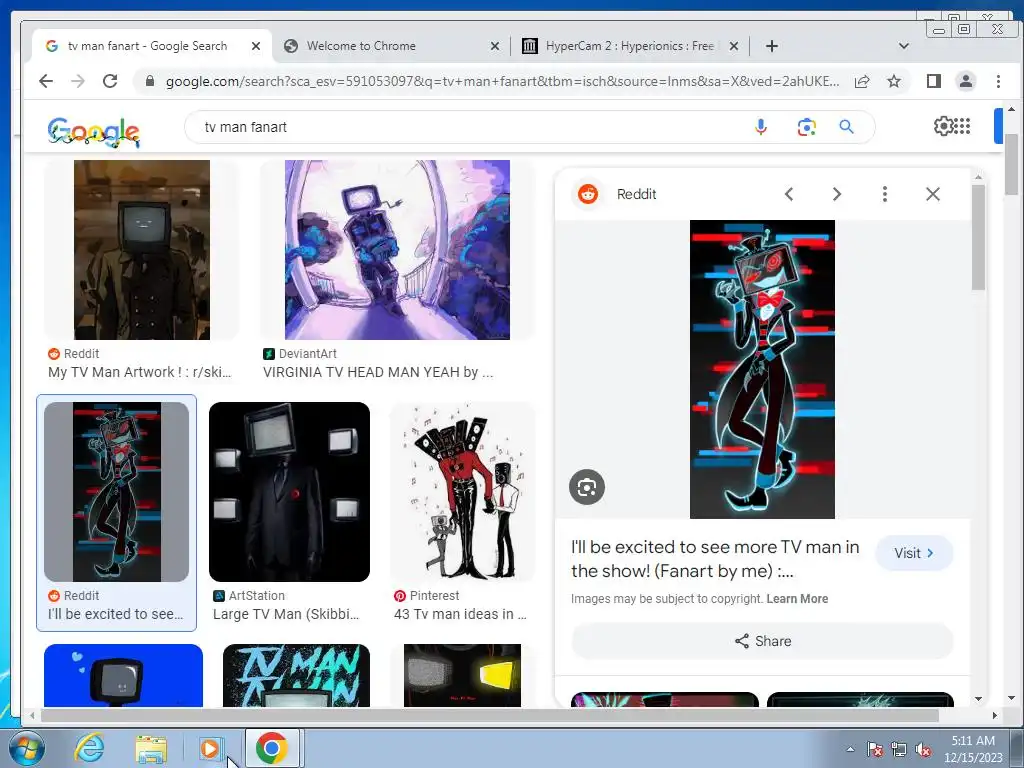This screenshot has height=768, width=1024.
Task: Open Google settings gear
Action: pos(943,125)
